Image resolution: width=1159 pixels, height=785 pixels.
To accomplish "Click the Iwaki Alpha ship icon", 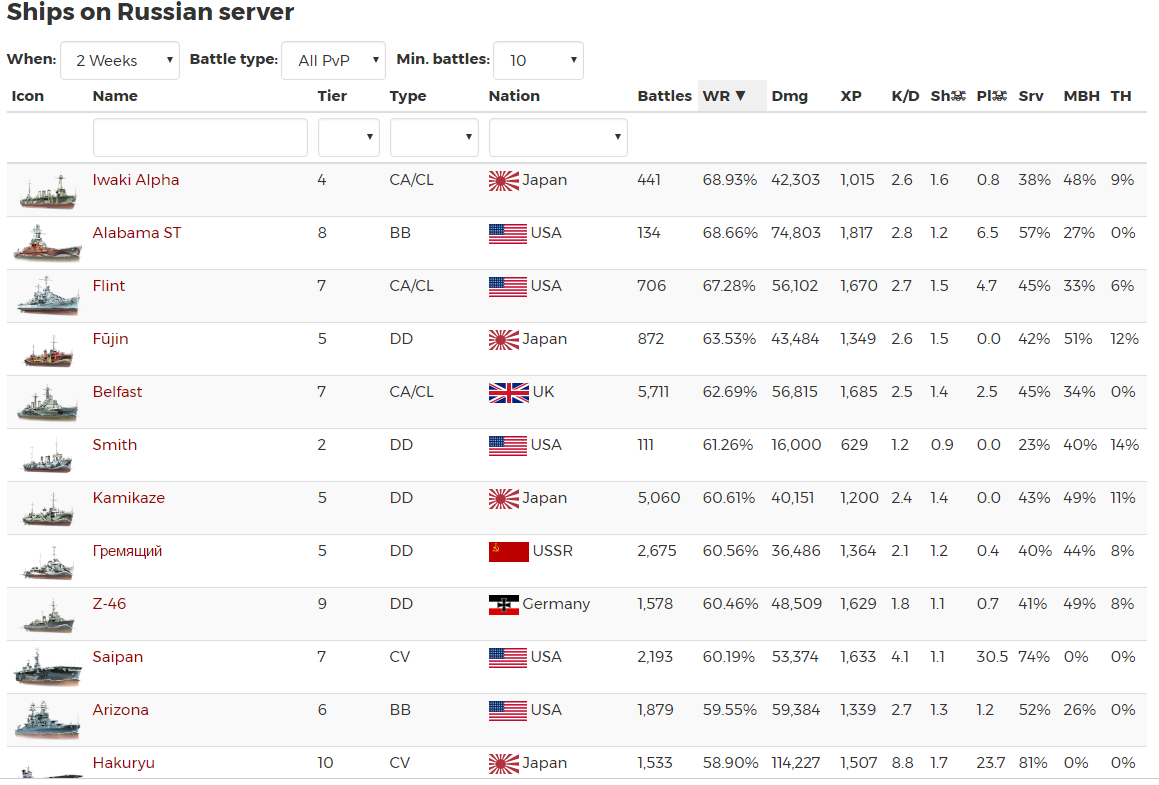I will coord(46,190).
